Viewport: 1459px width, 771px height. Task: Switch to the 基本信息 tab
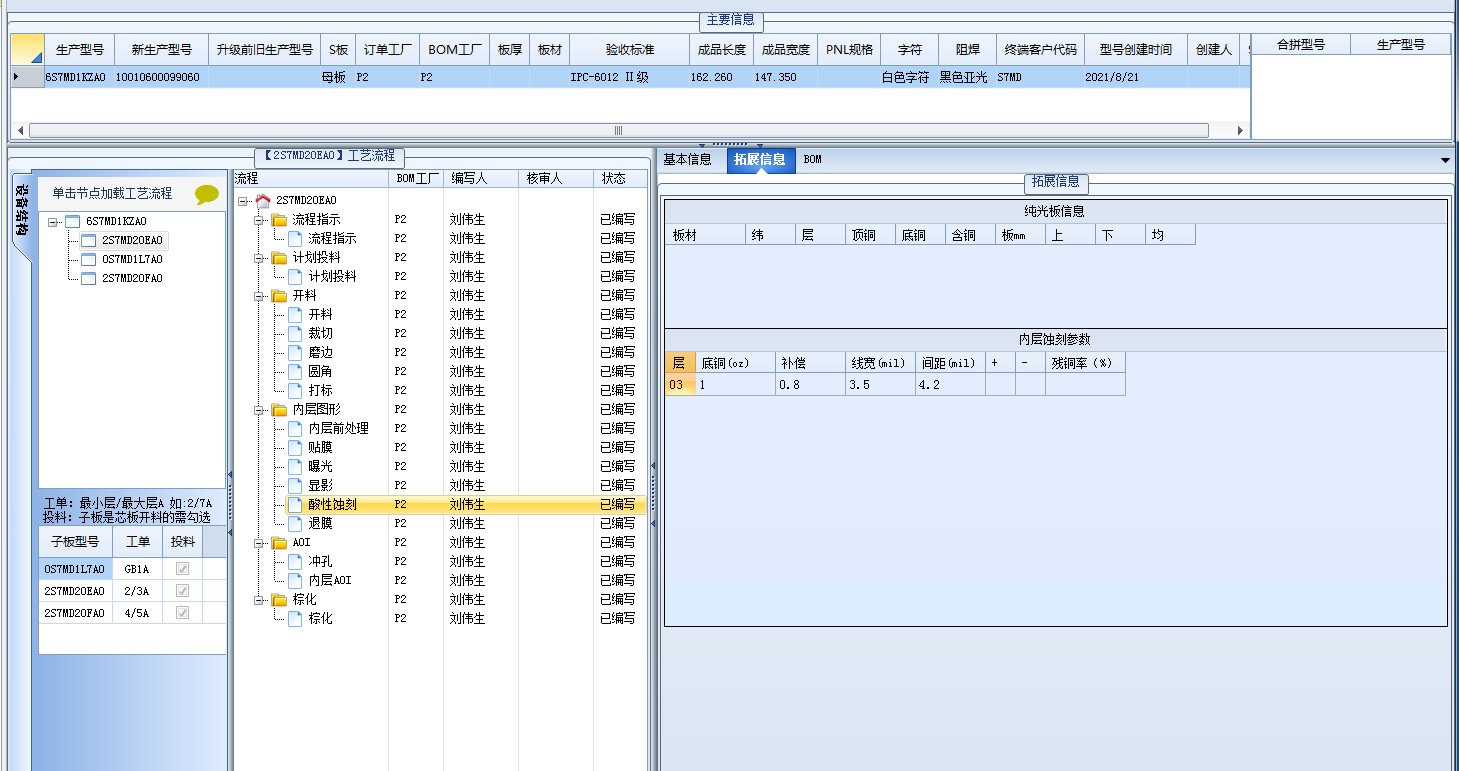tap(688, 160)
